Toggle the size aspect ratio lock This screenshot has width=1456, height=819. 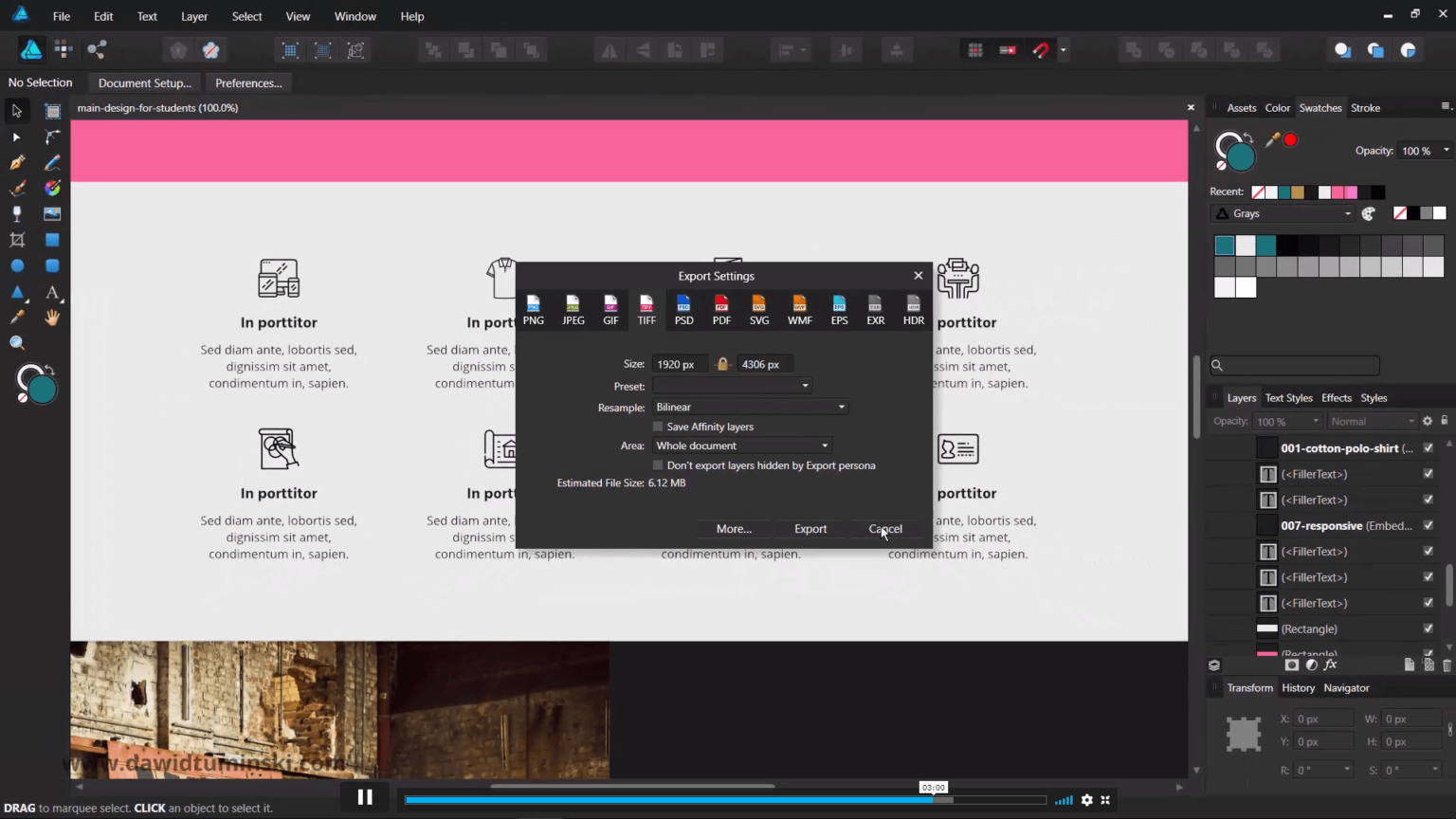click(722, 364)
